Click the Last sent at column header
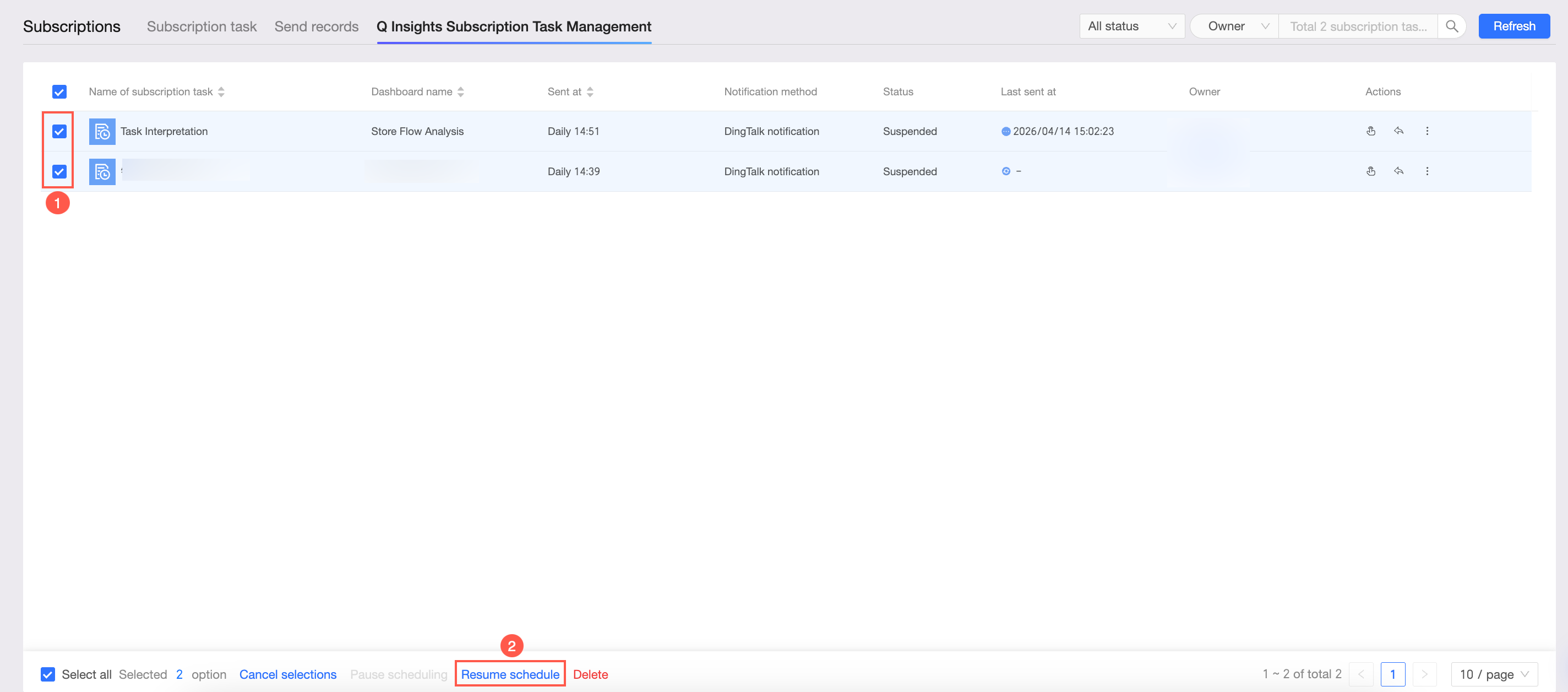Viewport: 1568px width, 692px height. tap(1028, 92)
